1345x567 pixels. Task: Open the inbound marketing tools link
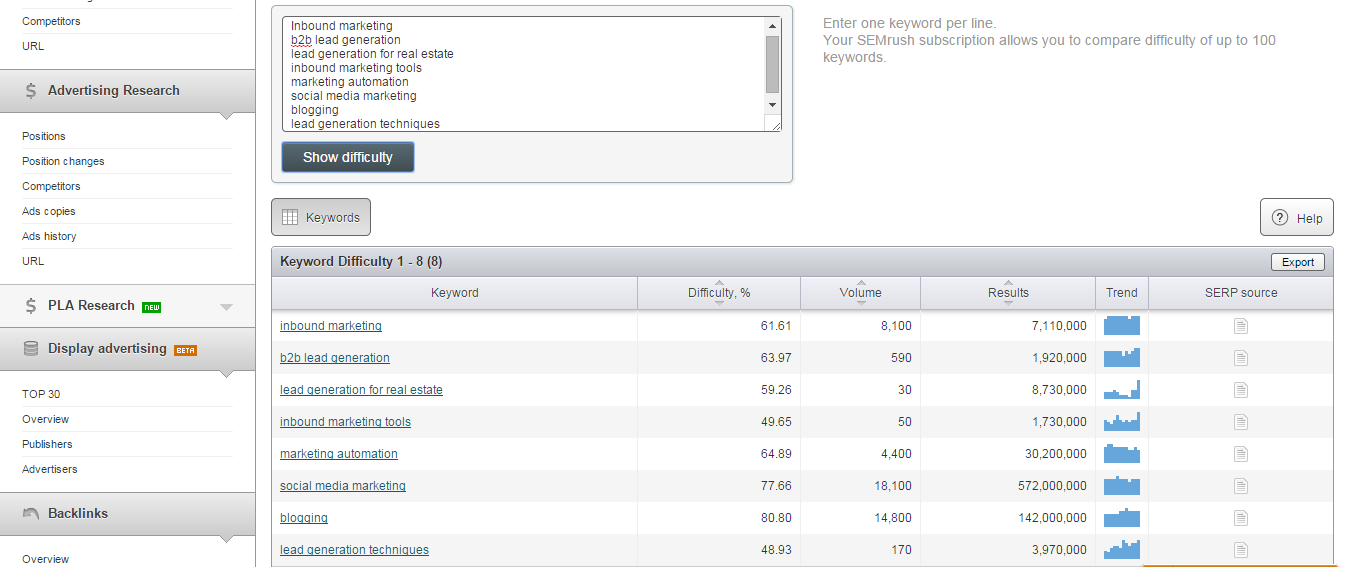[x=345, y=422]
